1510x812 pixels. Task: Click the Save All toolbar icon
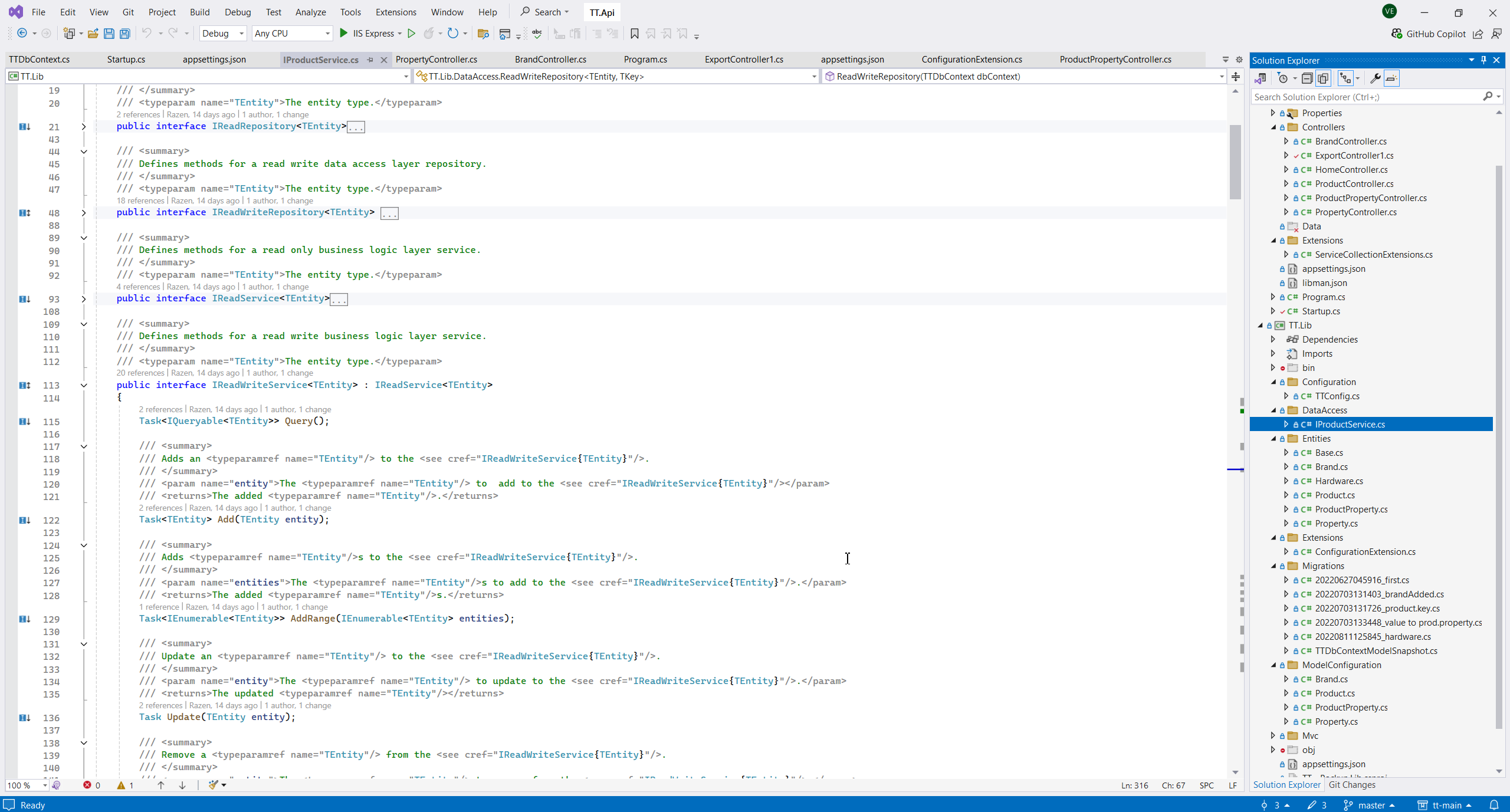point(124,34)
